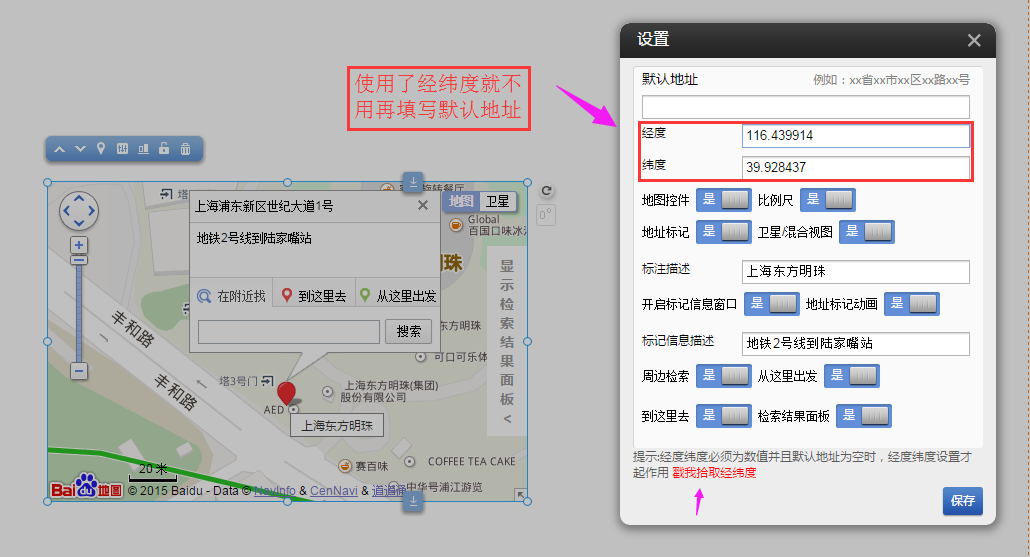Click the trash delete icon in floating toolbar
The image size is (1030, 557).
coord(185,149)
